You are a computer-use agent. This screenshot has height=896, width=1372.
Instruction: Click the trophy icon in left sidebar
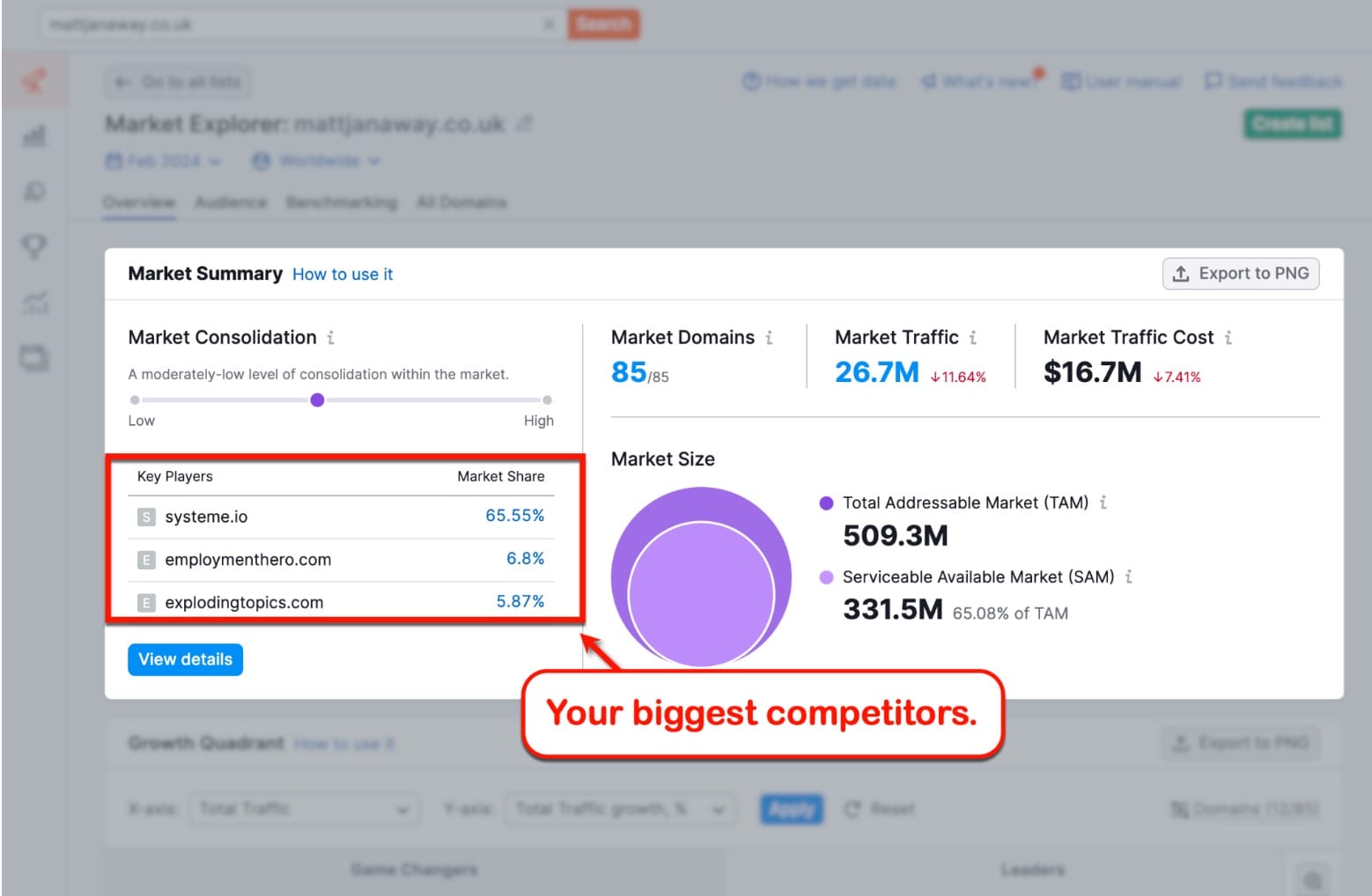(x=34, y=246)
